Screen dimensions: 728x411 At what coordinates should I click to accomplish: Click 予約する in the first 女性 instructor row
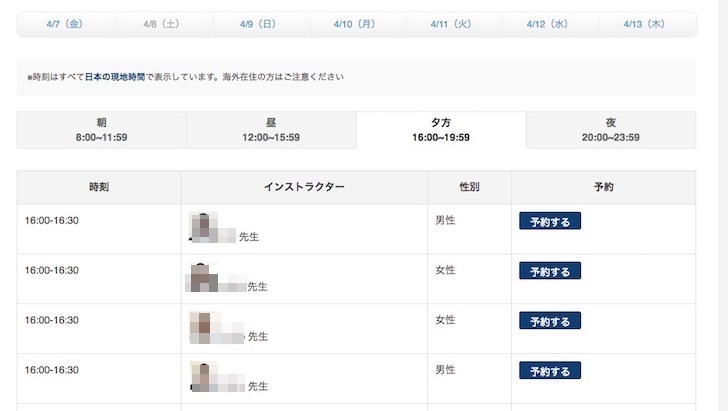[550, 271]
